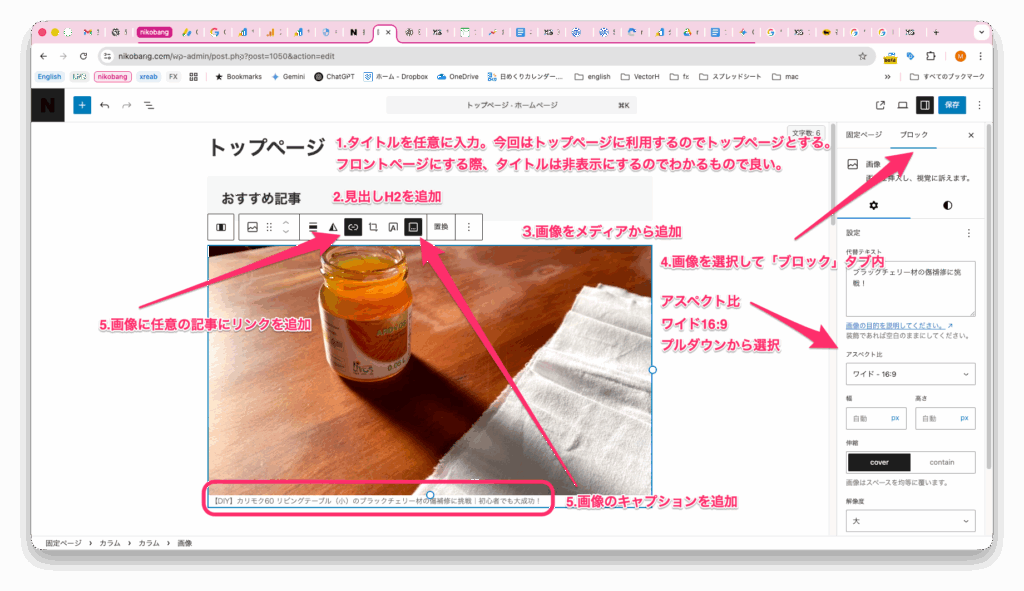The height and width of the screenshot is (591, 1024).
Task: Apply duotone filter from block toolbar
Action: click(x=333, y=227)
